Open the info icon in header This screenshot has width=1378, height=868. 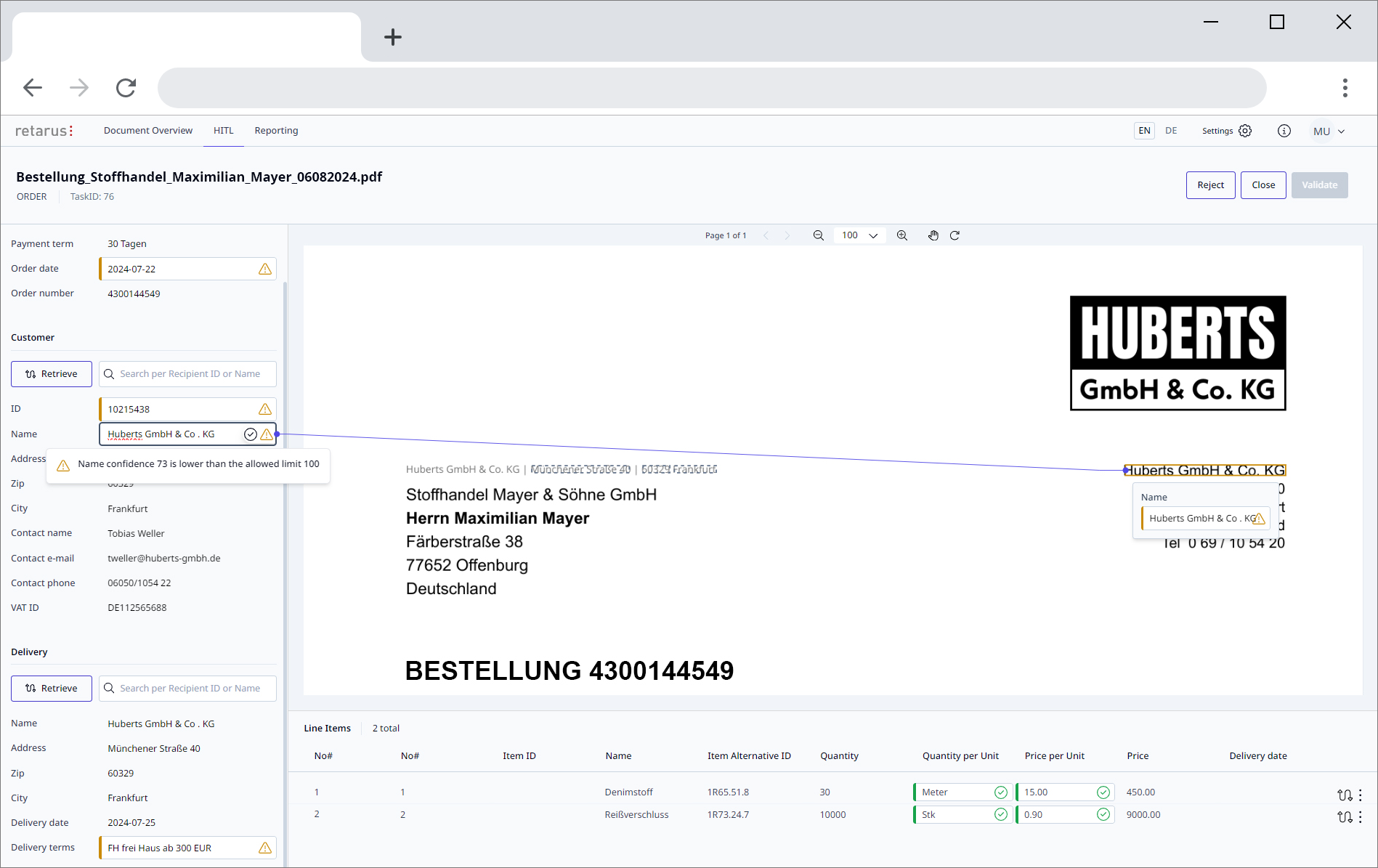[1284, 131]
